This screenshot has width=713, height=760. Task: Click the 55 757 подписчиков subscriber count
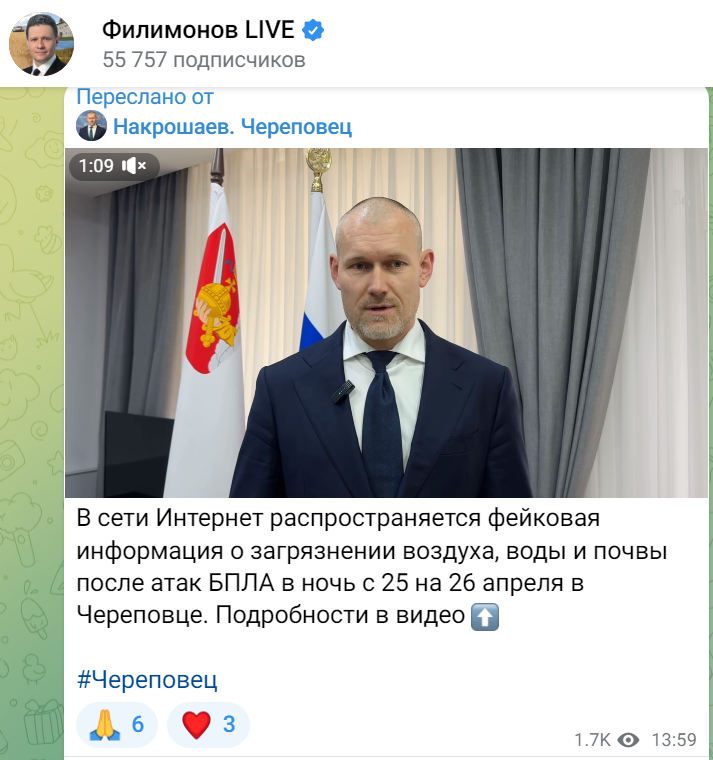tap(204, 60)
